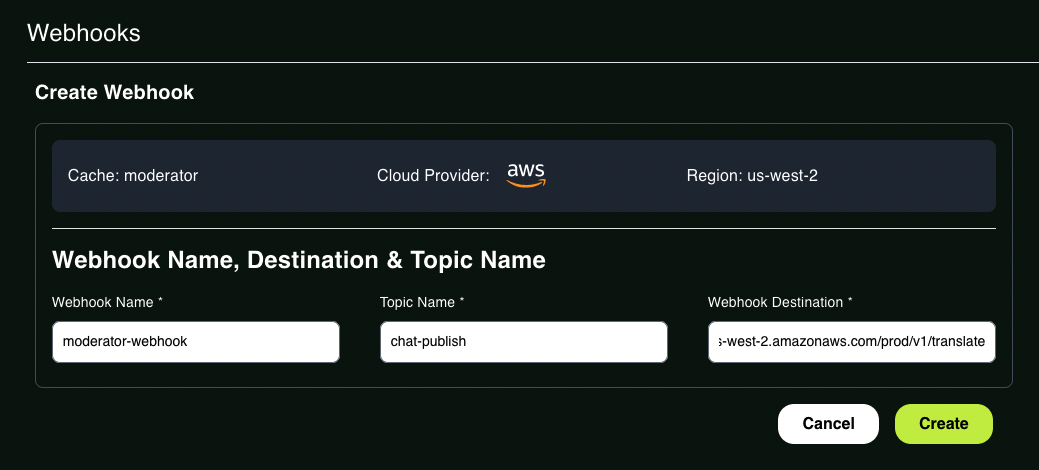
Task: Click the 'Webhook Name, Destination & Topic Name' heading
Action: pyautogui.click(x=299, y=260)
